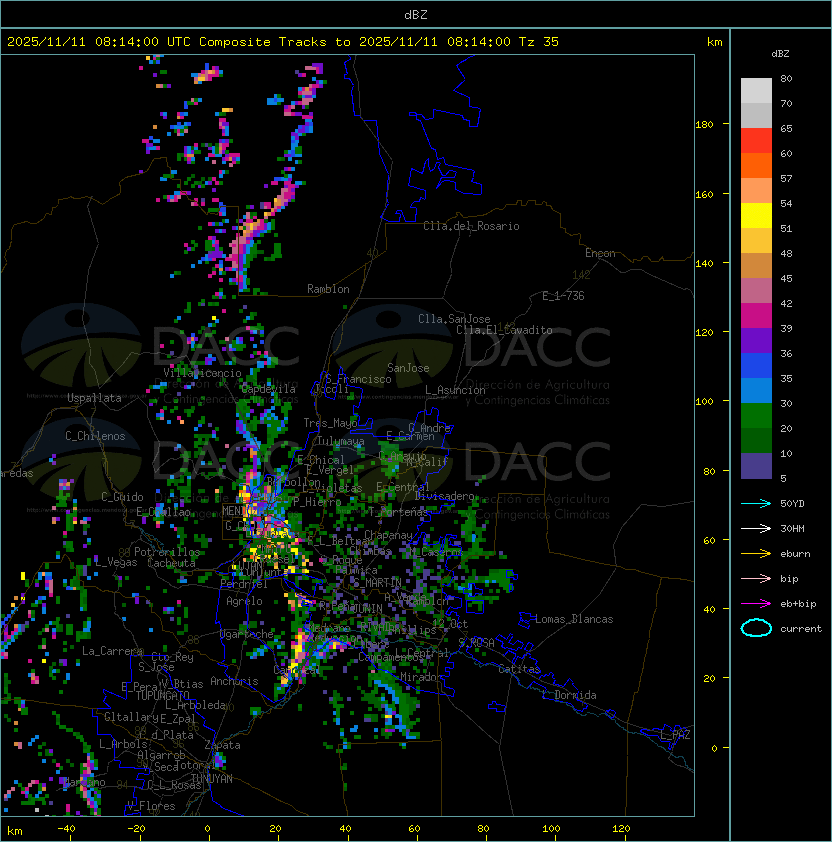Pick the purple 36–39 dBZ legend swatch

click(756, 341)
